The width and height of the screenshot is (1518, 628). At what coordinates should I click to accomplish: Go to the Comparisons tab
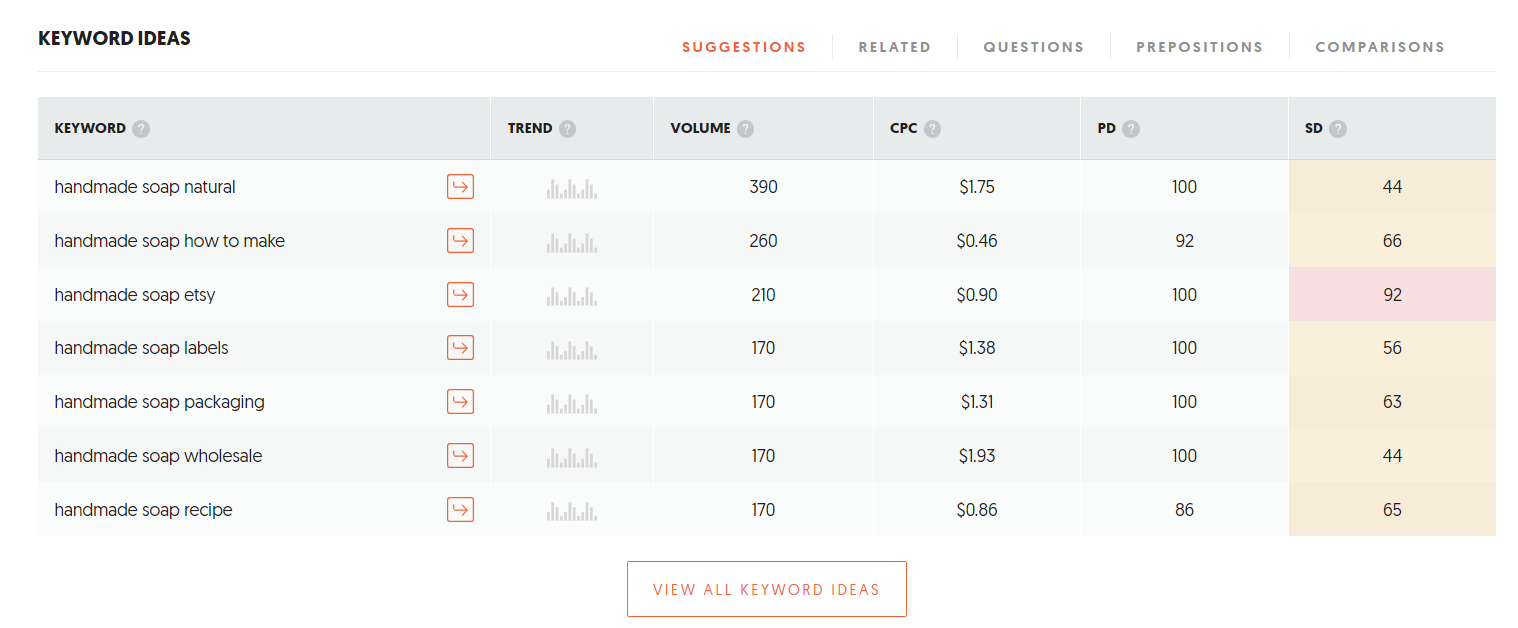click(1379, 47)
